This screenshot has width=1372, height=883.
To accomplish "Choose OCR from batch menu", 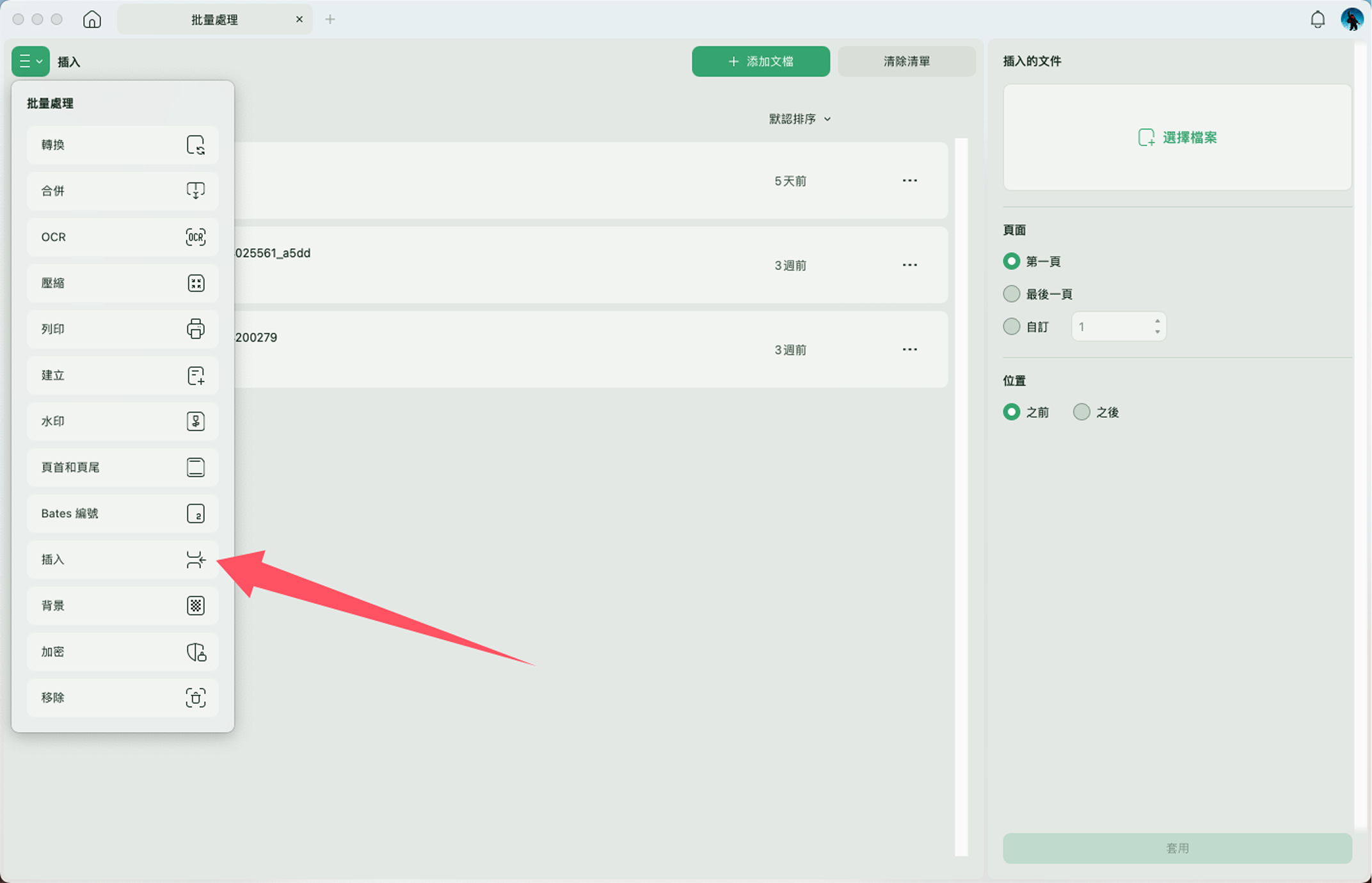I will [123, 237].
